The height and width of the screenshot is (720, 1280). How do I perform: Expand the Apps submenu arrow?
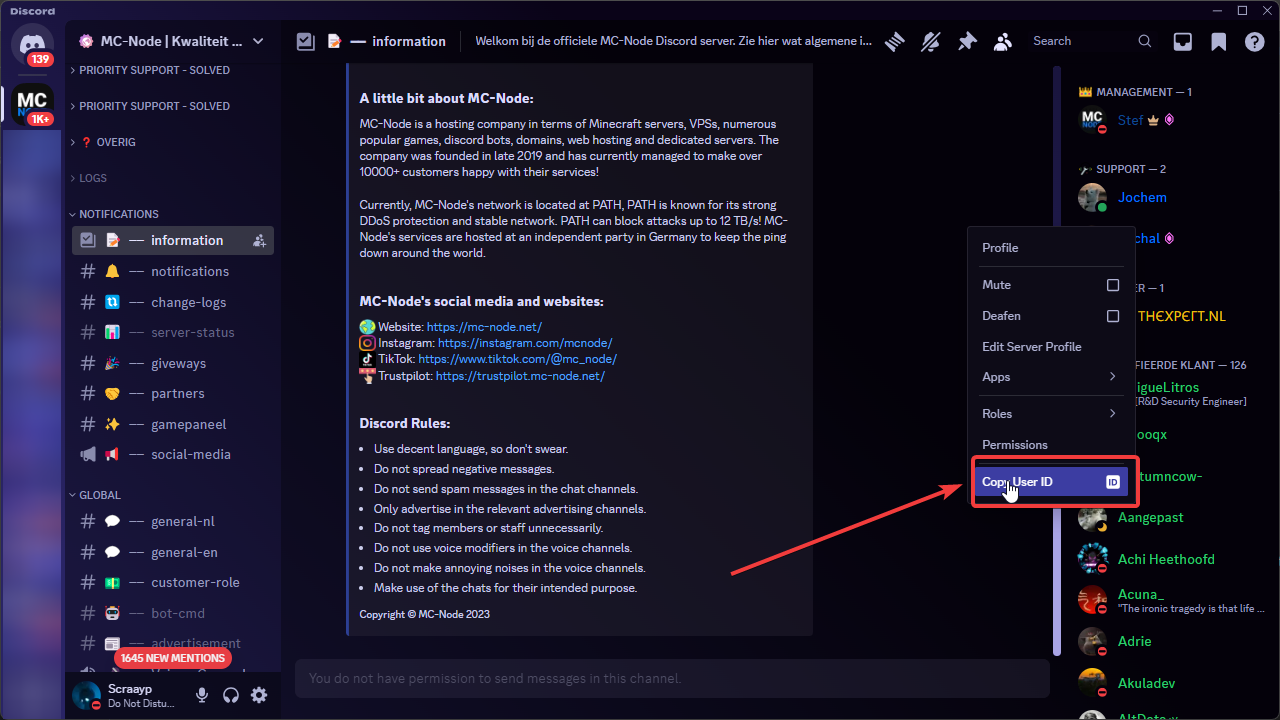pos(1112,377)
